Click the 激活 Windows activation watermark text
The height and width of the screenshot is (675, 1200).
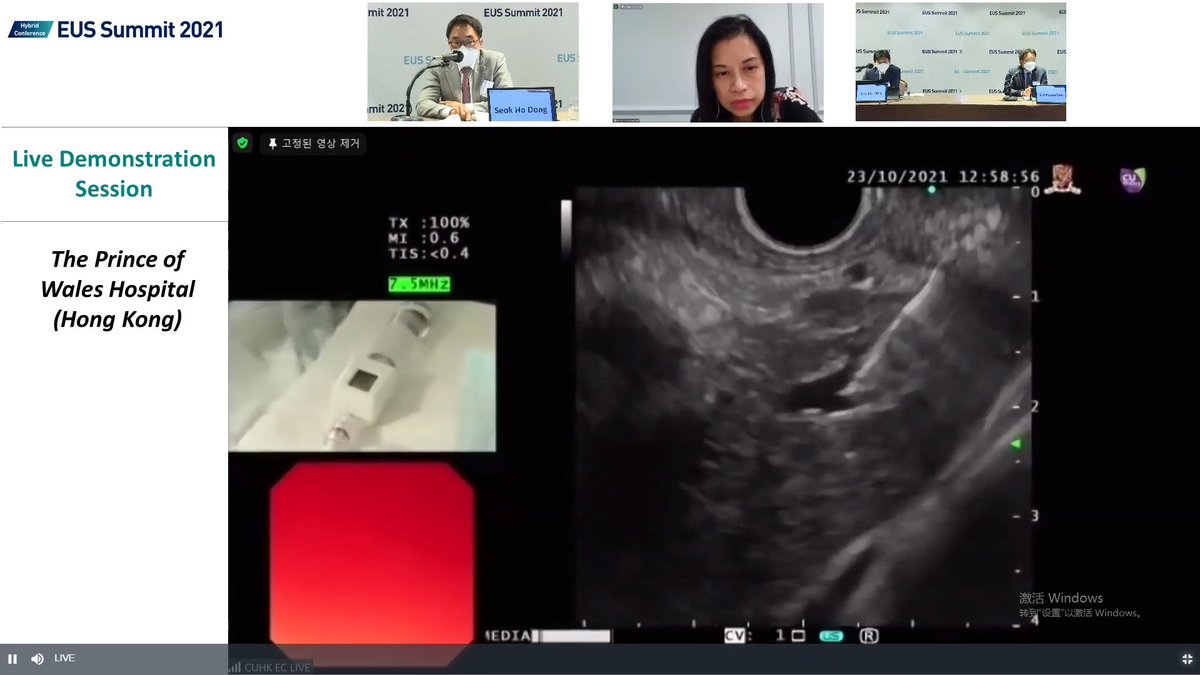[x=1061, y=598]
